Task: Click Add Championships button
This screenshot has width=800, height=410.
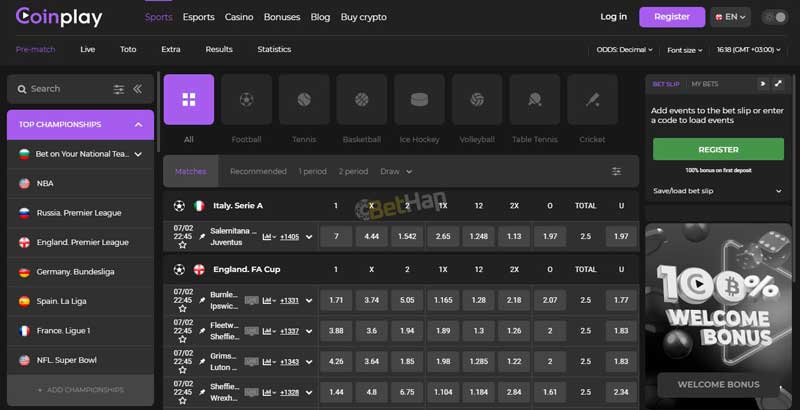Action: pyautogui.click(x=81, y=390)
